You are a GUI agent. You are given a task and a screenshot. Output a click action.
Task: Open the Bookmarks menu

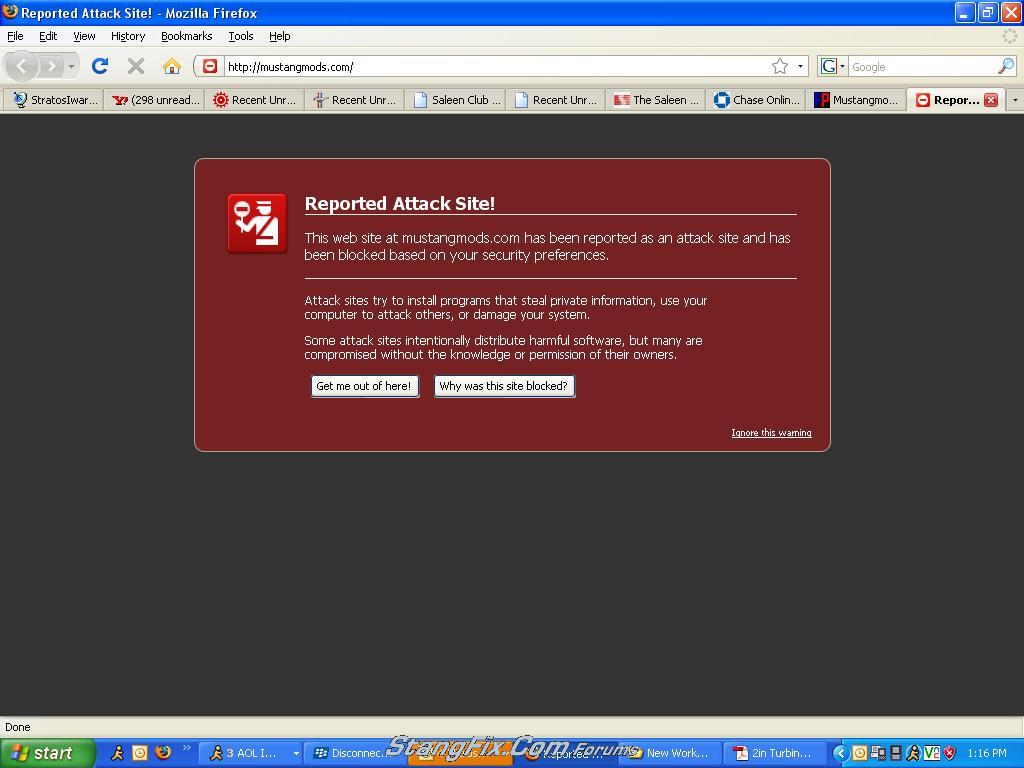click(x=187, y=36)
